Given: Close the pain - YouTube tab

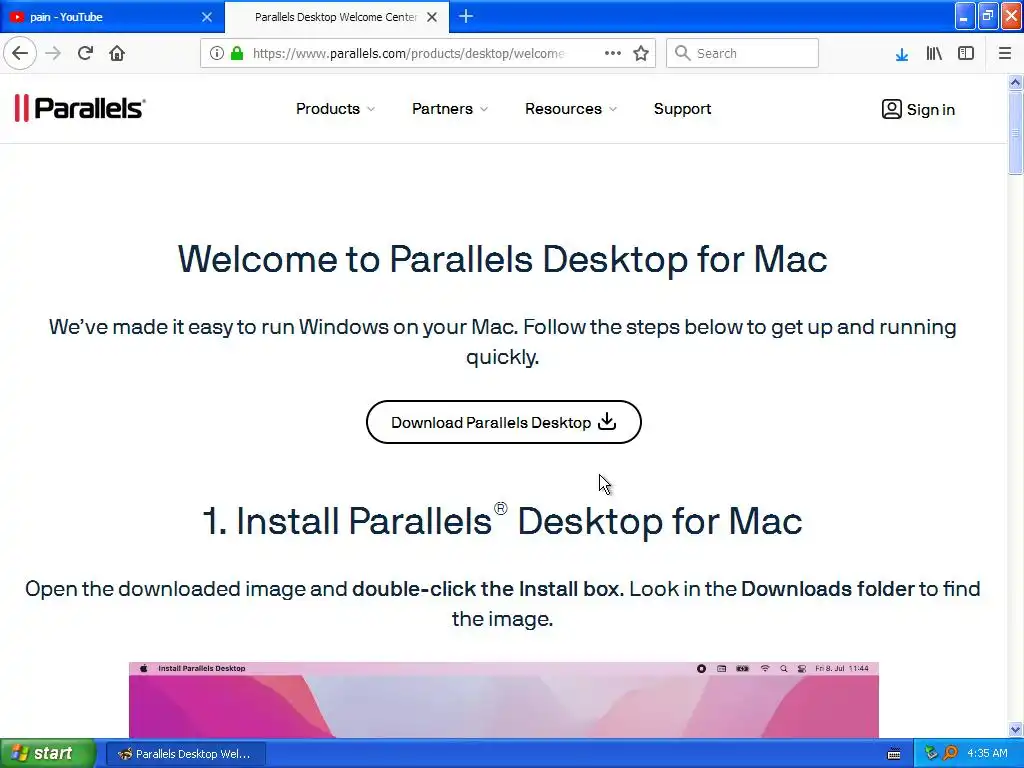Looking at the screenshot, I should [x=207, y=17].
